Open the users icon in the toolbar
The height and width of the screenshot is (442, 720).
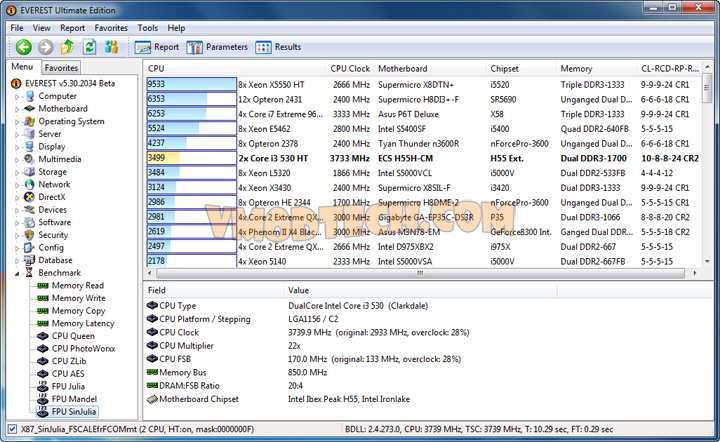pyautogui.click(x=112, y=47)
